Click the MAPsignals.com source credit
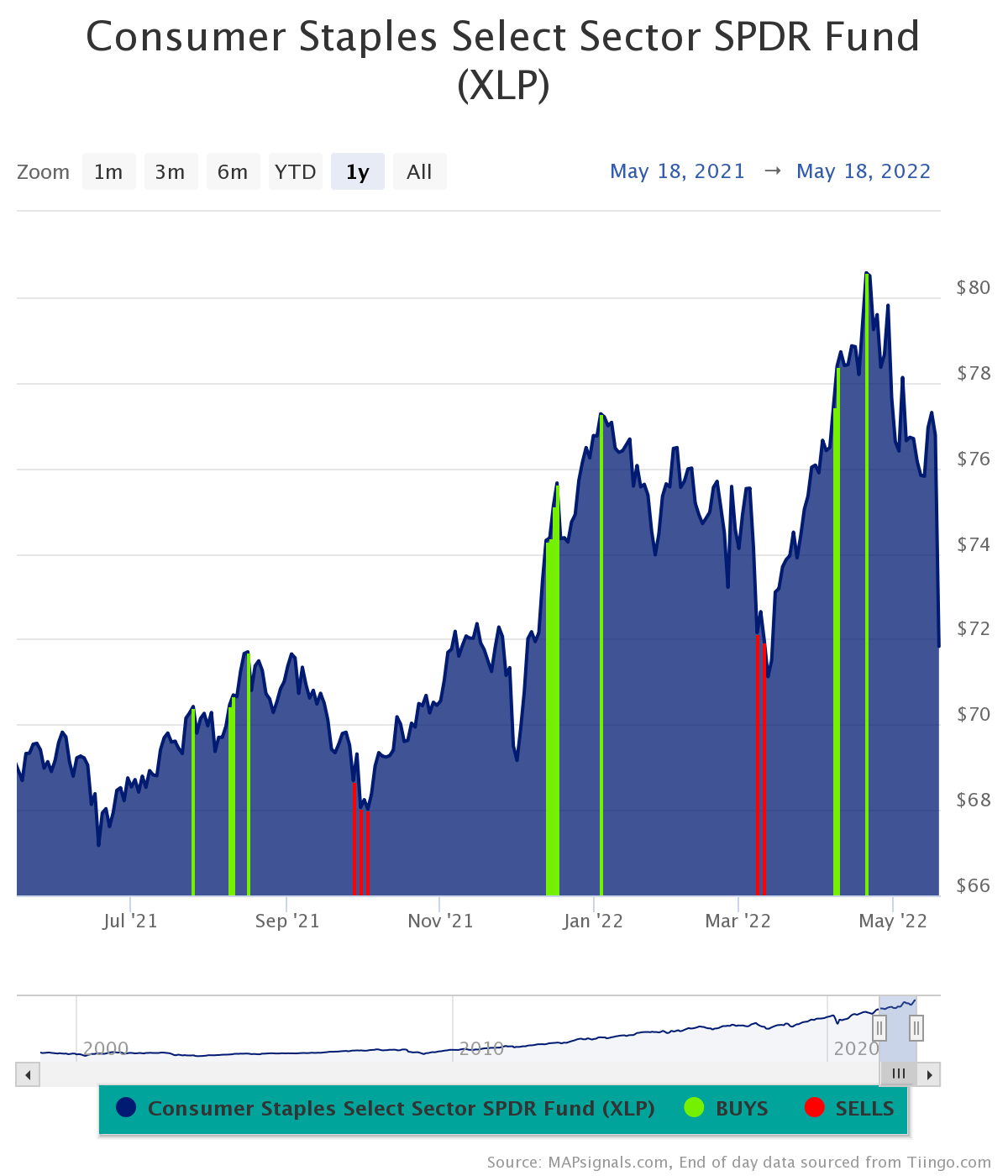 [x=739, y=1163]
